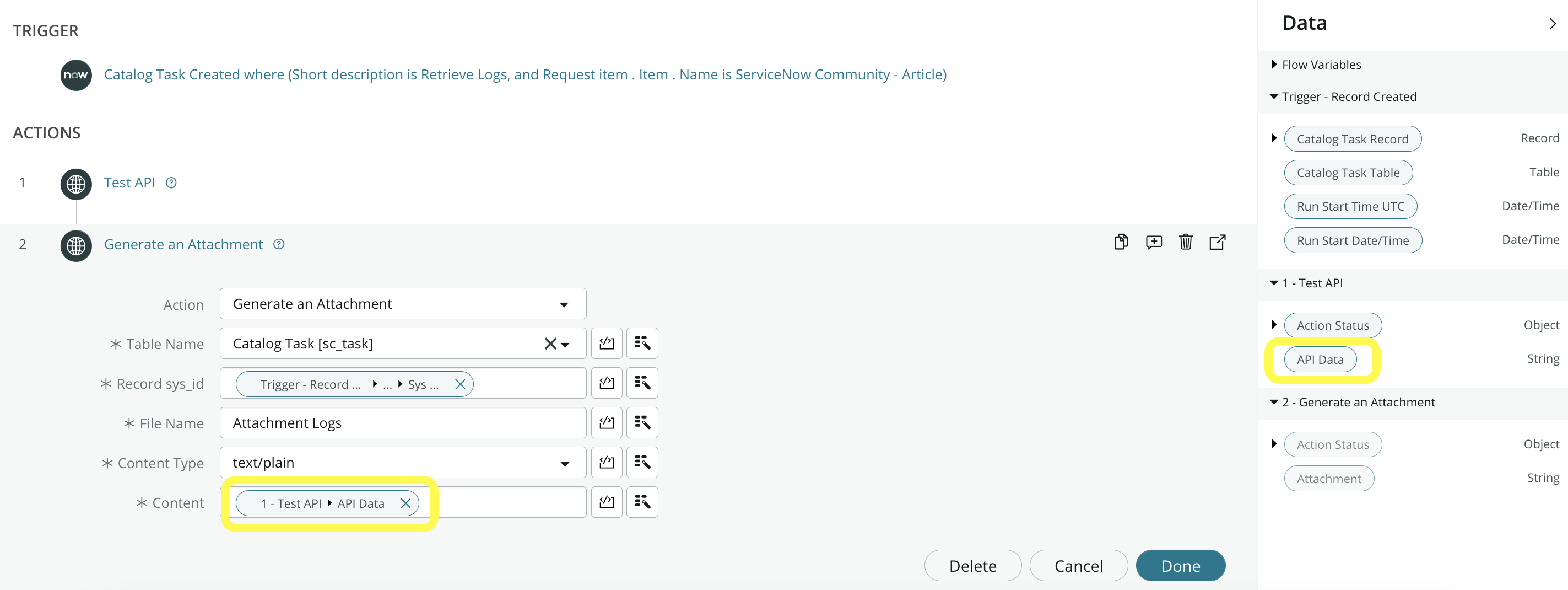This screenshot has width=1568, height=590.
Task: Add annotation with the comment icon
Action: coord(1154,243)
